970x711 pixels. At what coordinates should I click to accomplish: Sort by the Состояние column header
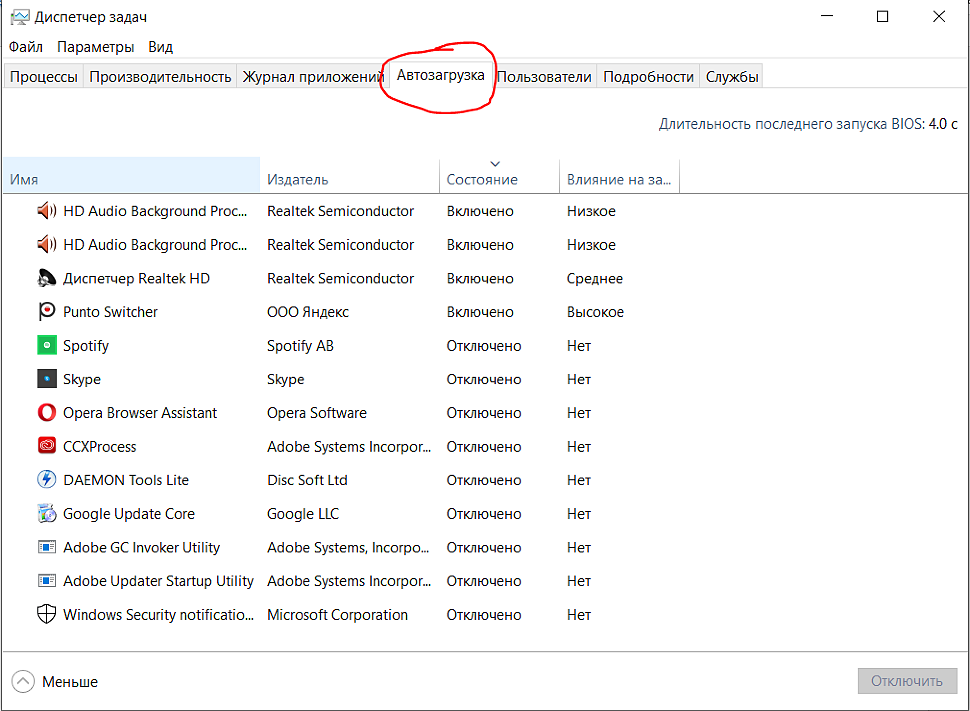tap(499, 175)
